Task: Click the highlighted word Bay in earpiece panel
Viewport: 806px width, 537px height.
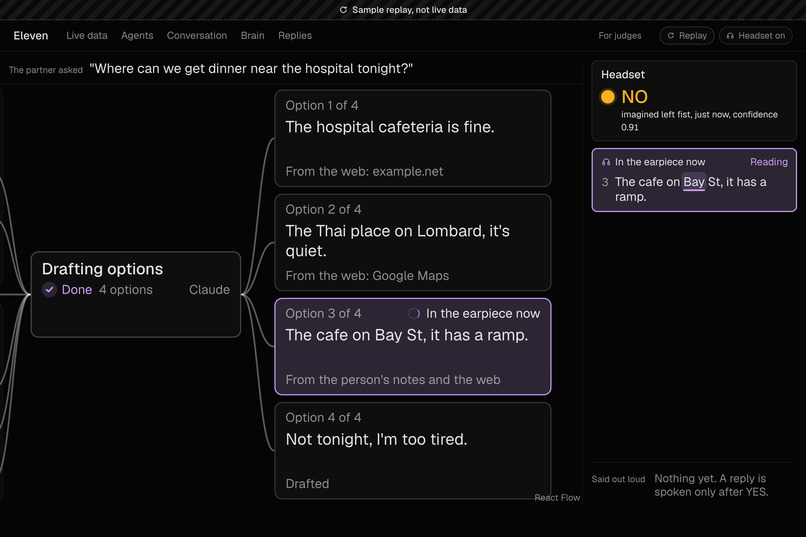Action: (693, 182)
